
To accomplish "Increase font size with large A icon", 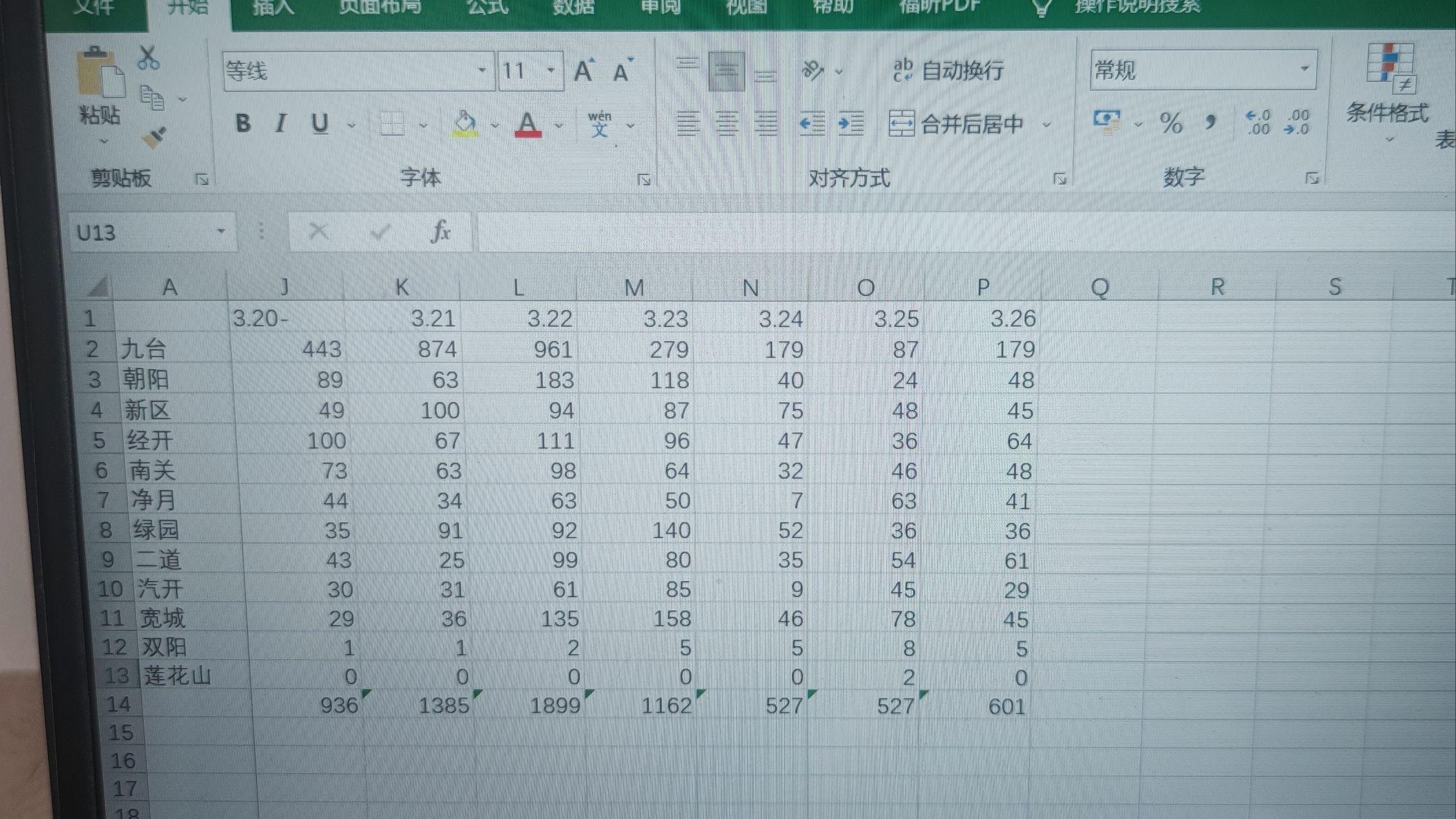I will tap(584, 70).
